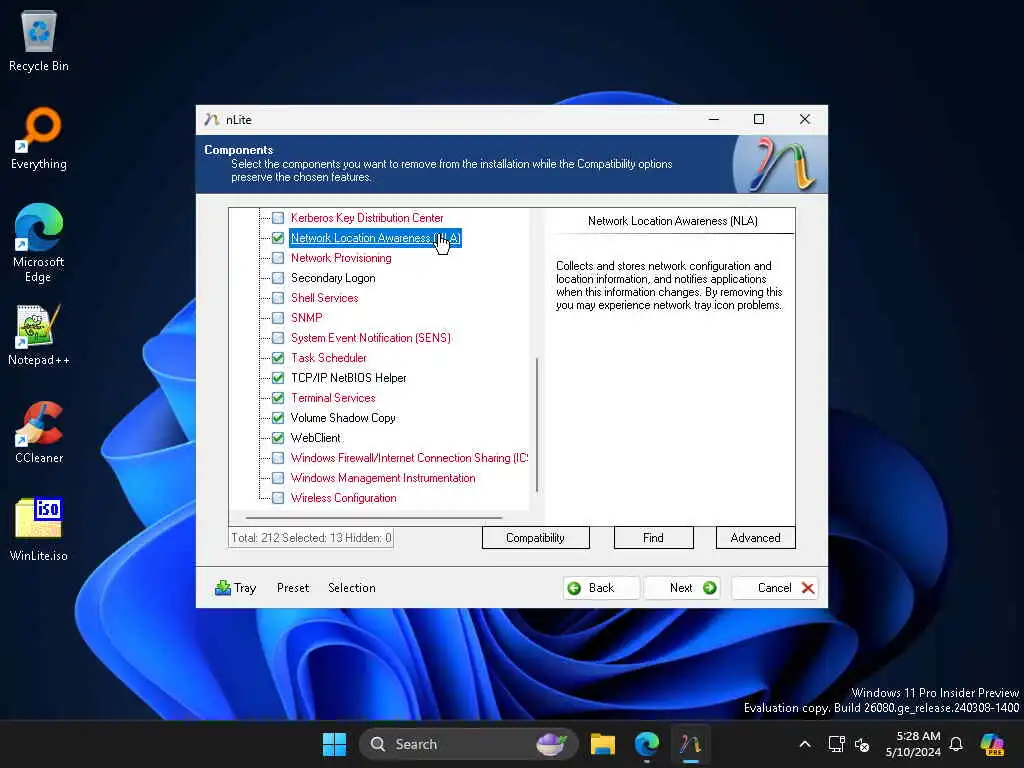Click the components list vertical scrollbar
Viewport: 1024px width, 768px height.
click(x=537, y=424)
